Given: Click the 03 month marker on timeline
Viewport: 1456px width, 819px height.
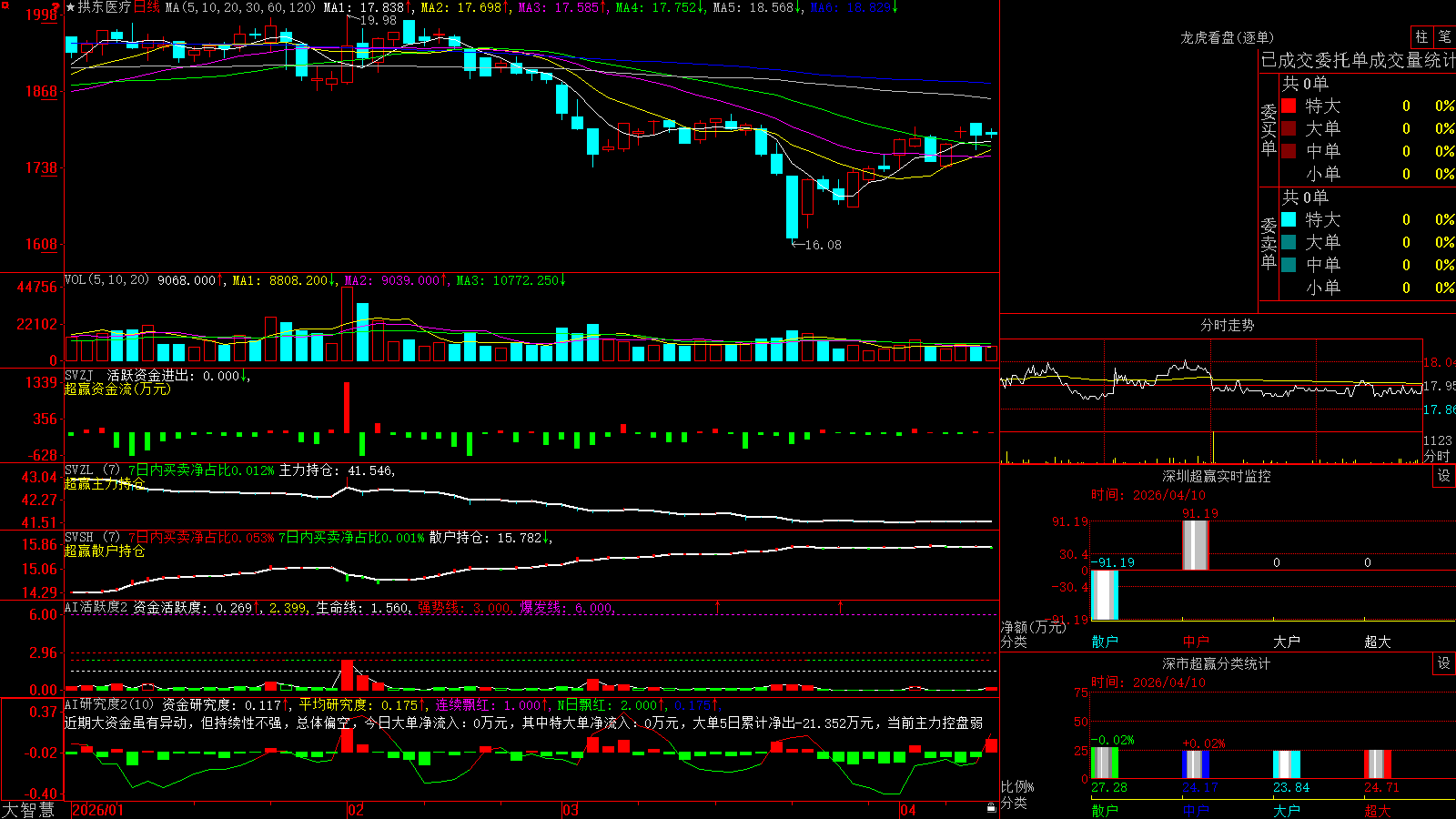Looking at the screenshot, I should pos(571,810).
